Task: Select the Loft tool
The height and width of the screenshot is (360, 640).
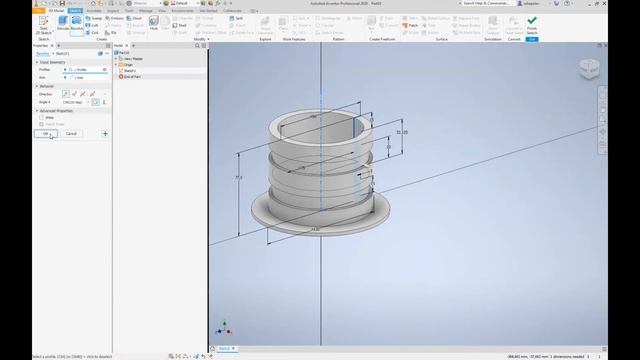Action: pyautogui.click(x=92, y=25)
